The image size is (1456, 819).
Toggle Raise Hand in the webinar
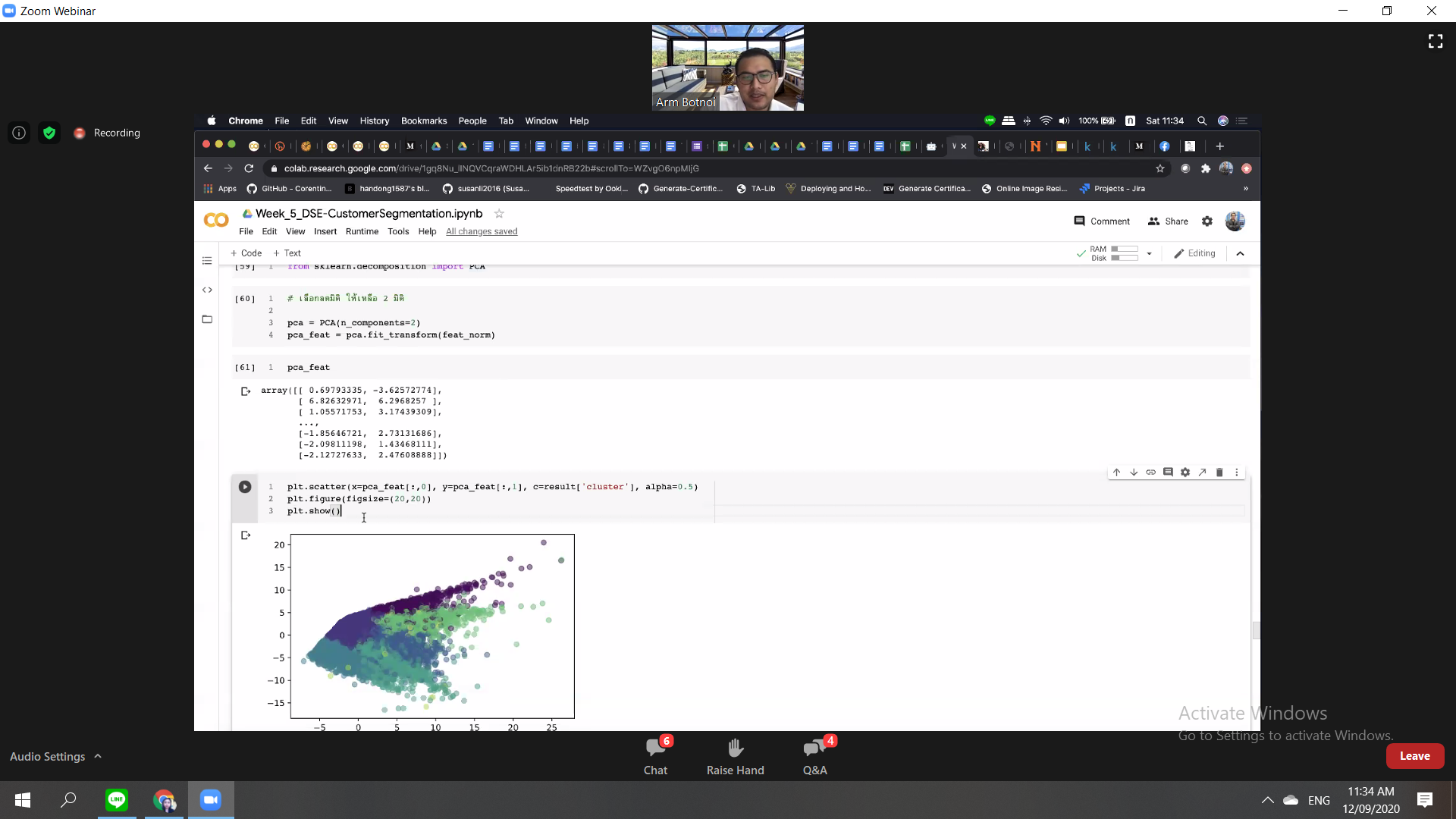point(736,756)
